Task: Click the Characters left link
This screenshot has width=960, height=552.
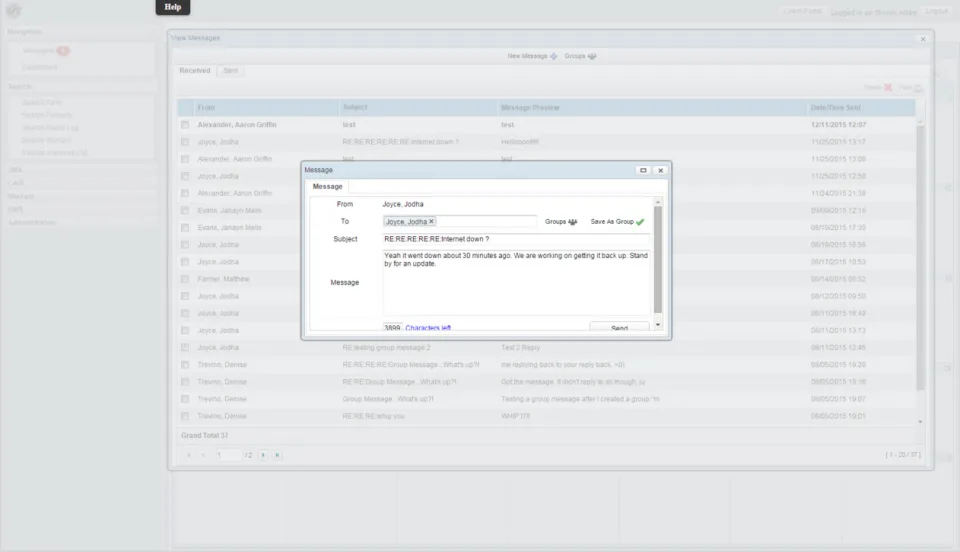Action: click(428, 328)
